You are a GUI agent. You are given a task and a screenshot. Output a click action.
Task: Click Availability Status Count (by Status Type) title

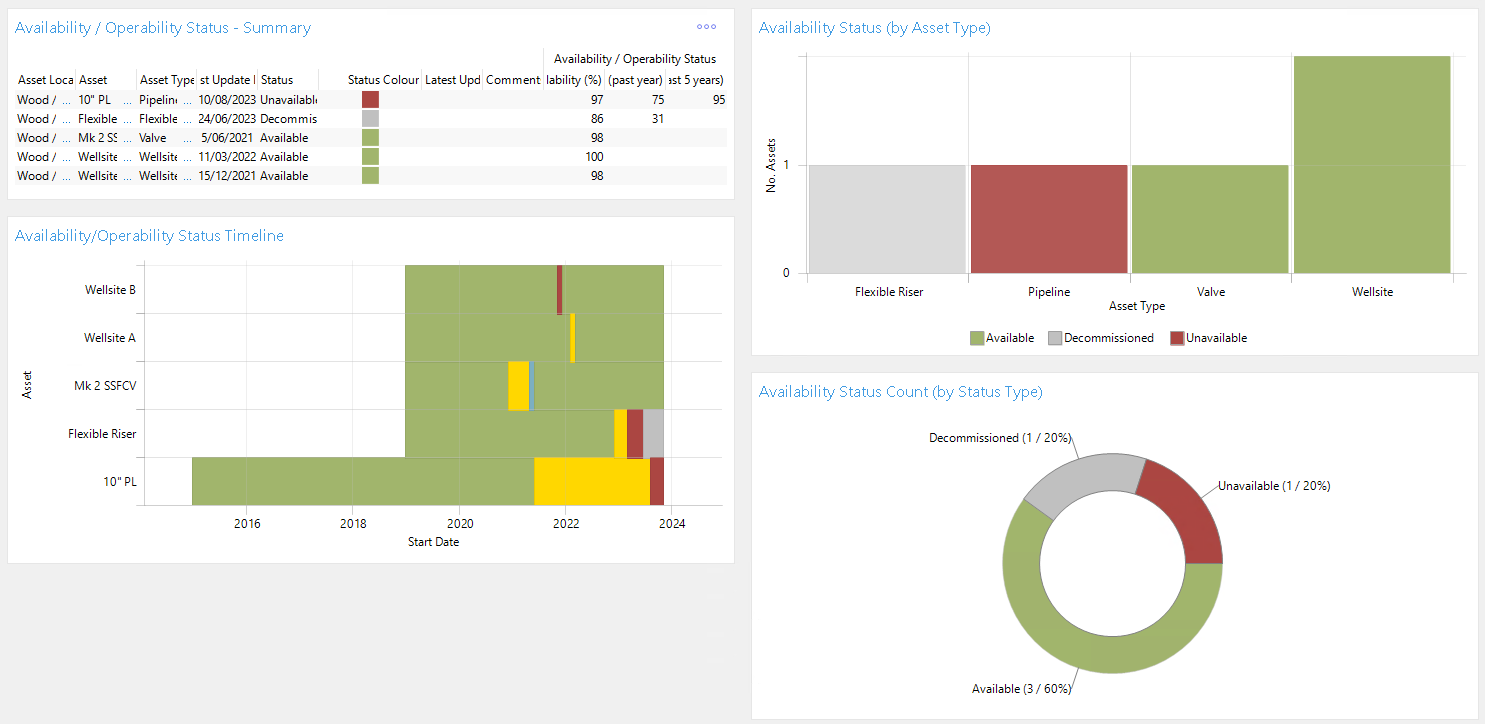tap(901, 392)
